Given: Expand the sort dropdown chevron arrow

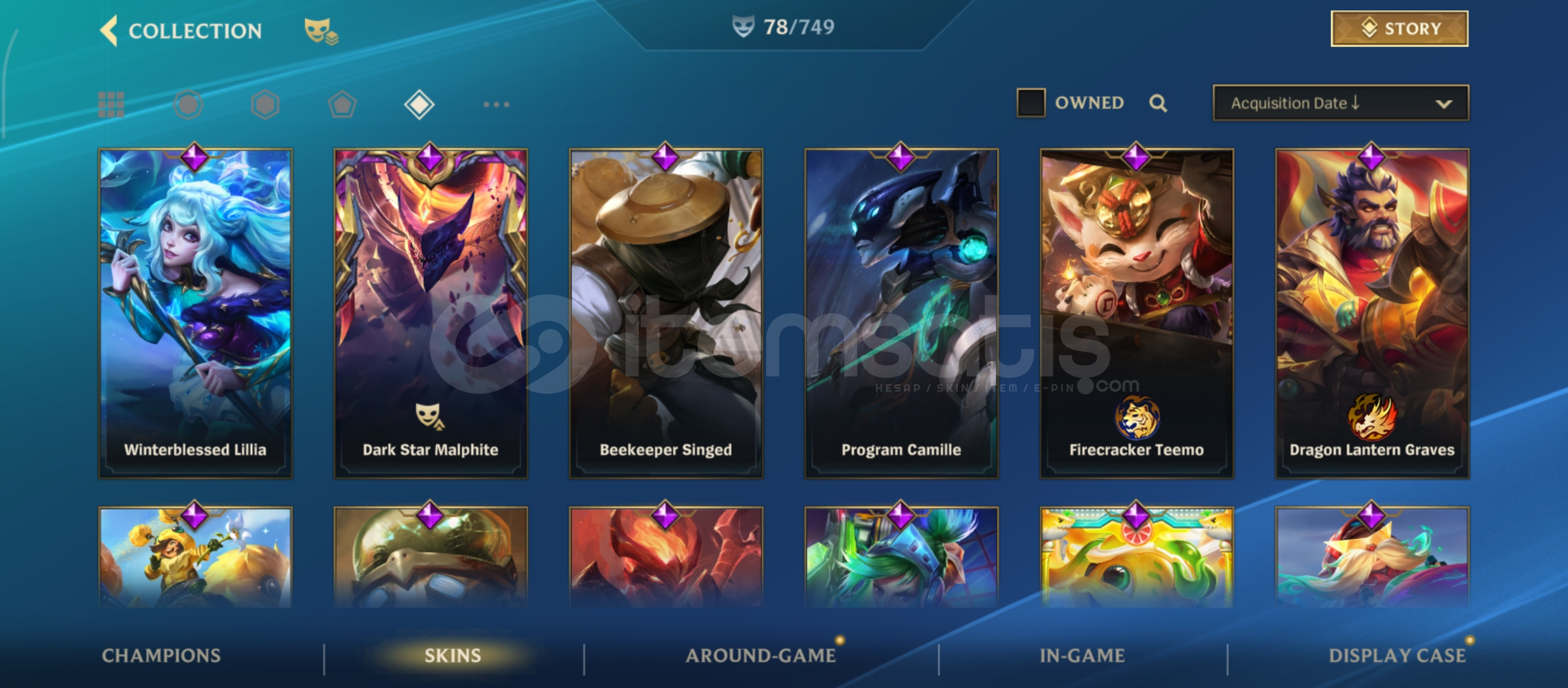Looking at the screenshot, I should click(1444, 104).
